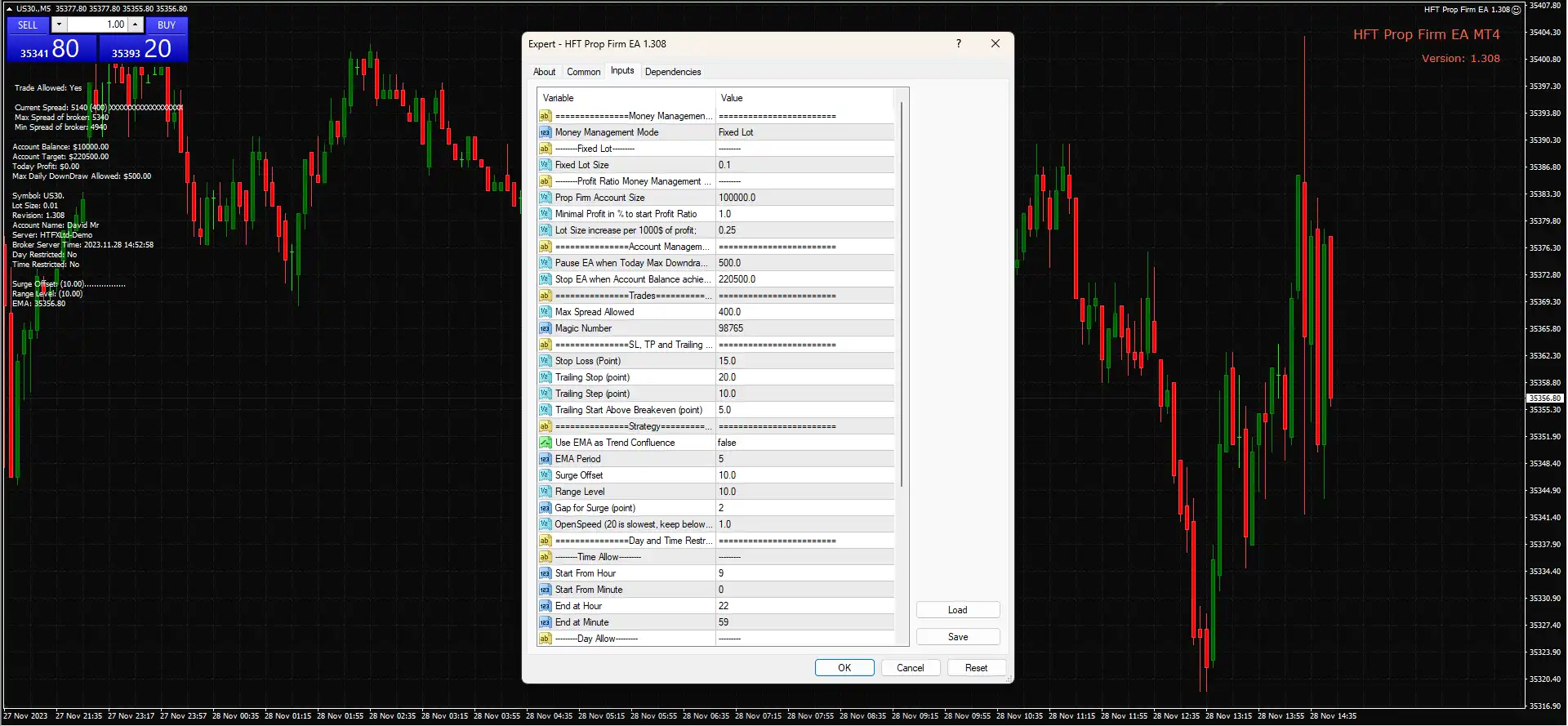Click icon beside Pause EA when Today Max
Image resolution: width=1568 pixels, height=726 pixels.
tap(545, 263)
